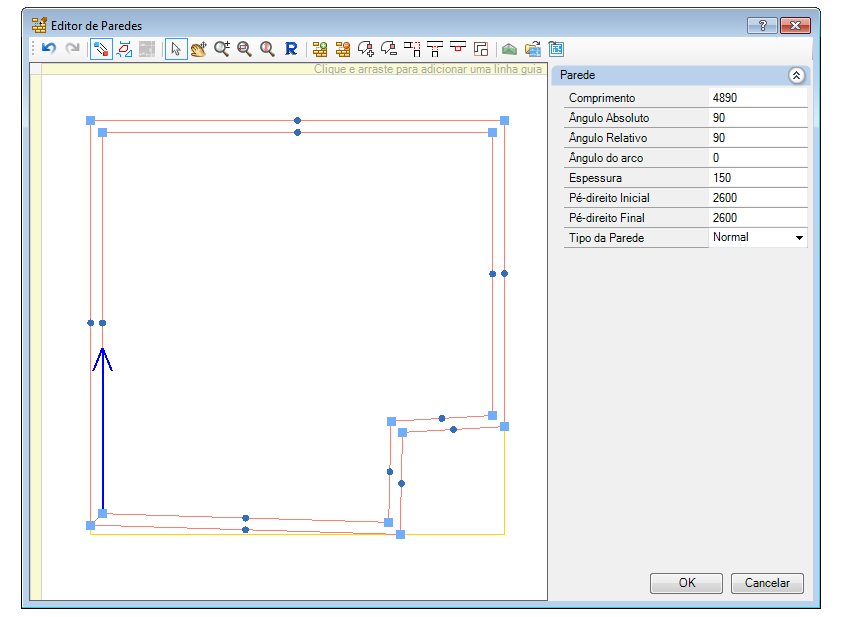Click the folder import icon
Image resolution: width=859 pixels, height=617 pixels.
click(x=533, y=49)
